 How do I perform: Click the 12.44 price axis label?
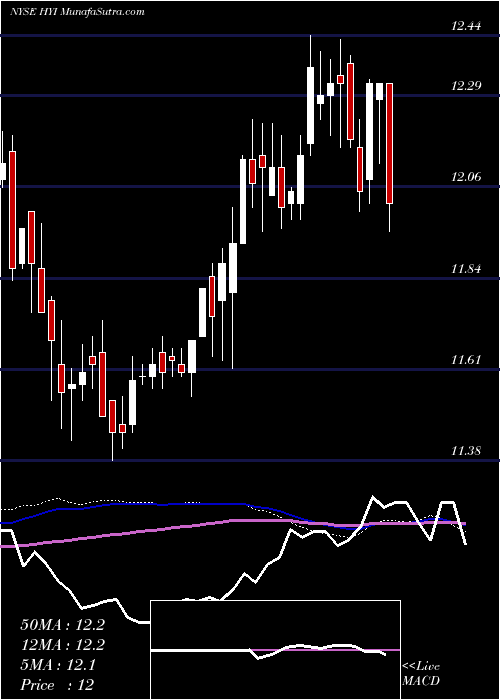coord(466,26)
